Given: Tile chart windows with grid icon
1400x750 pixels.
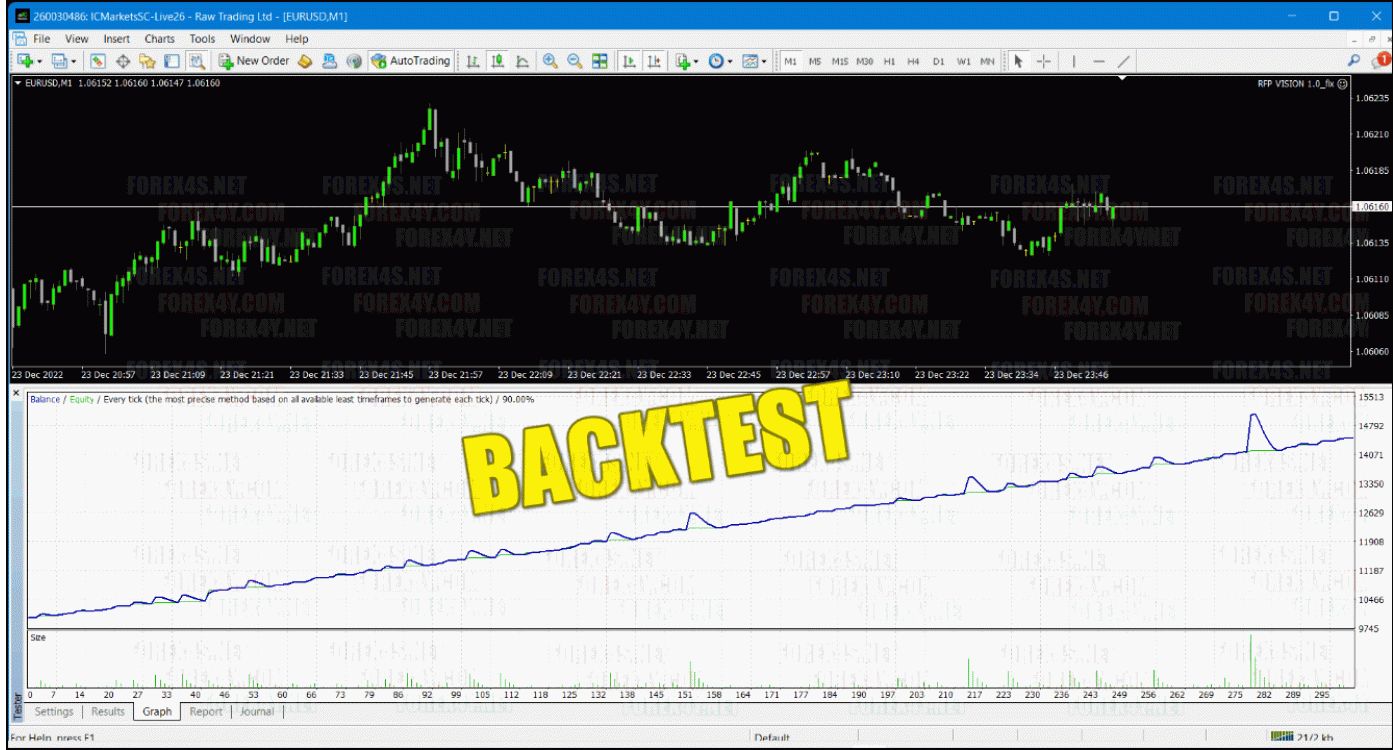Looking at the screenshot, I should pos(600,61).
